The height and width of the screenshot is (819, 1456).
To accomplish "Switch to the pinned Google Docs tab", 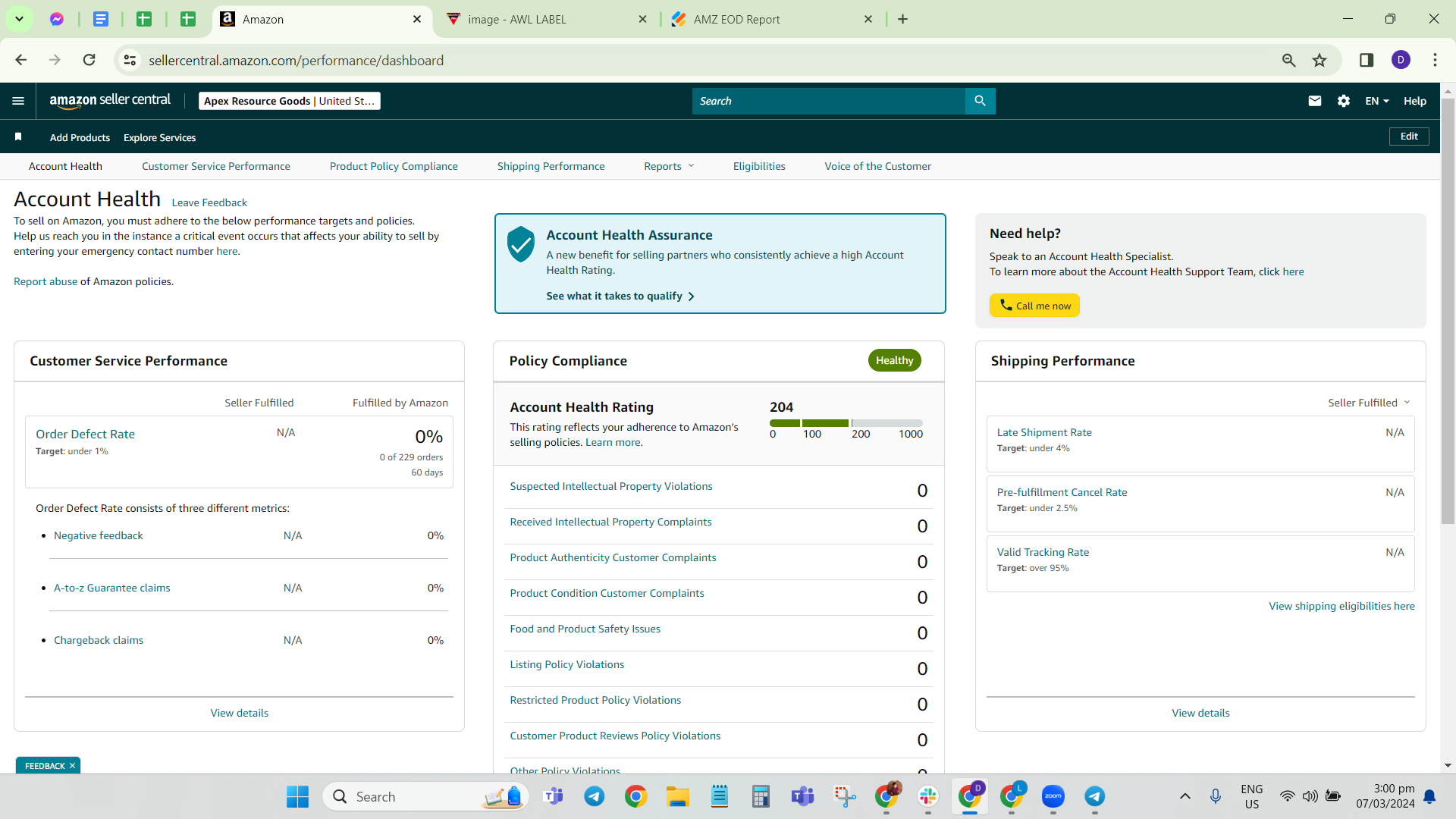I will (101, 19).
